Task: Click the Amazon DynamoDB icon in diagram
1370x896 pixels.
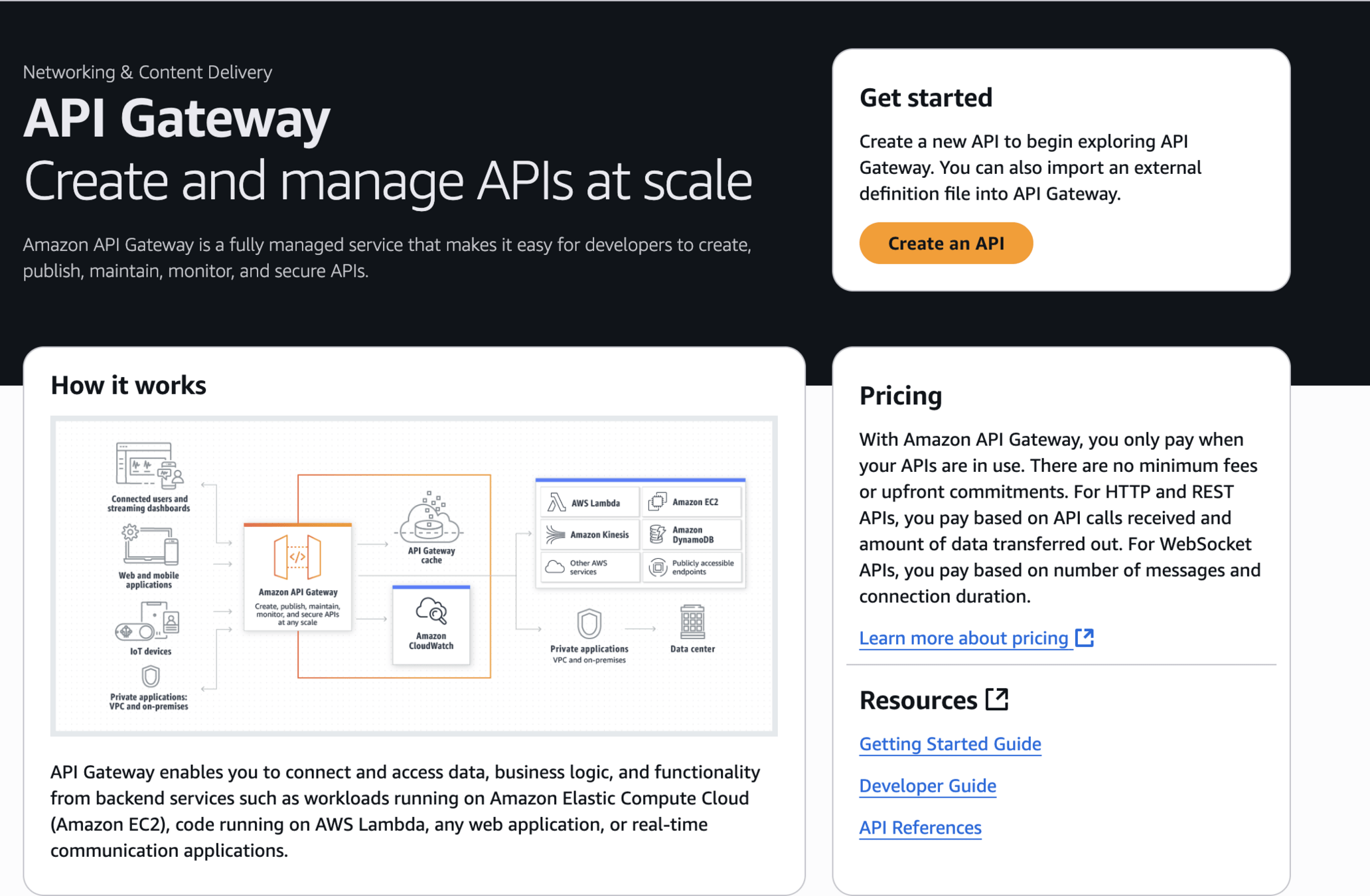Action: coord(657,534)
